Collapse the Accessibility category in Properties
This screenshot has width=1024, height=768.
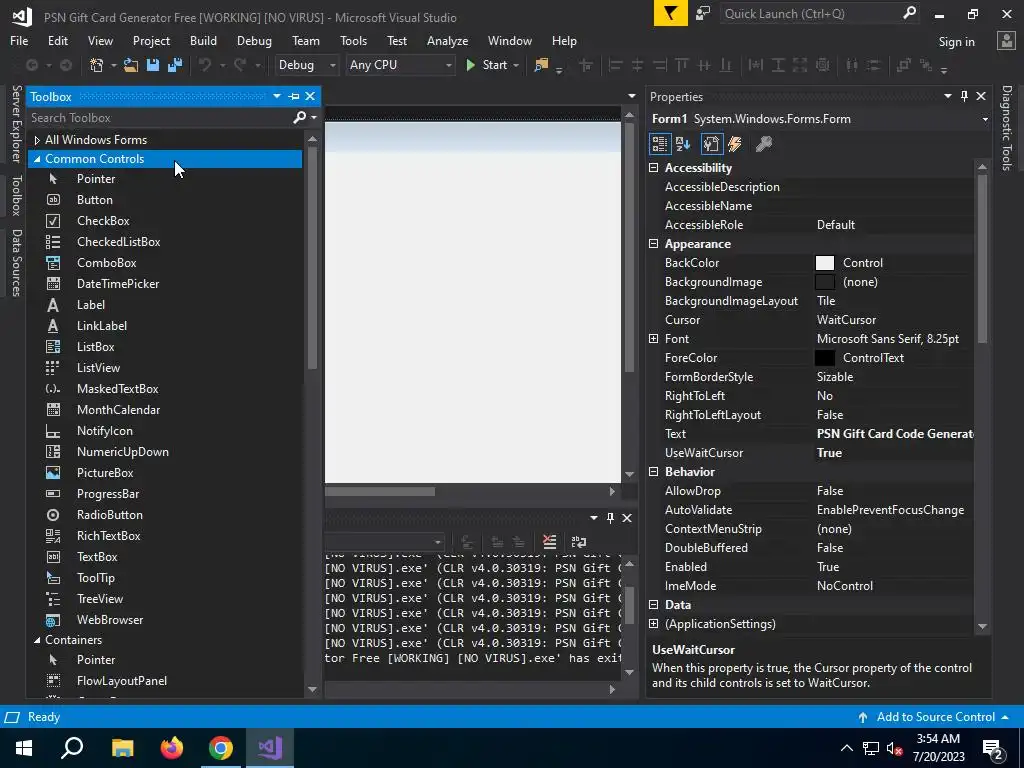[653, 168]
